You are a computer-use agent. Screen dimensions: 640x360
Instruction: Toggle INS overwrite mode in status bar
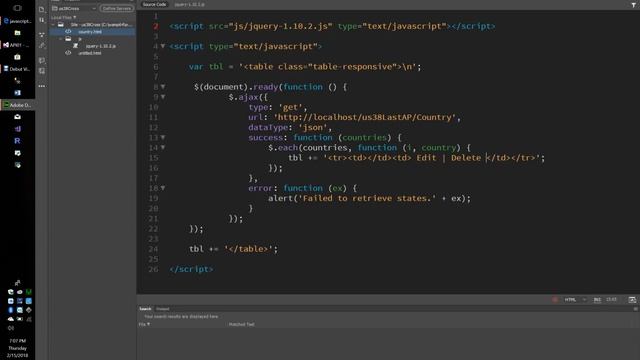597,300
